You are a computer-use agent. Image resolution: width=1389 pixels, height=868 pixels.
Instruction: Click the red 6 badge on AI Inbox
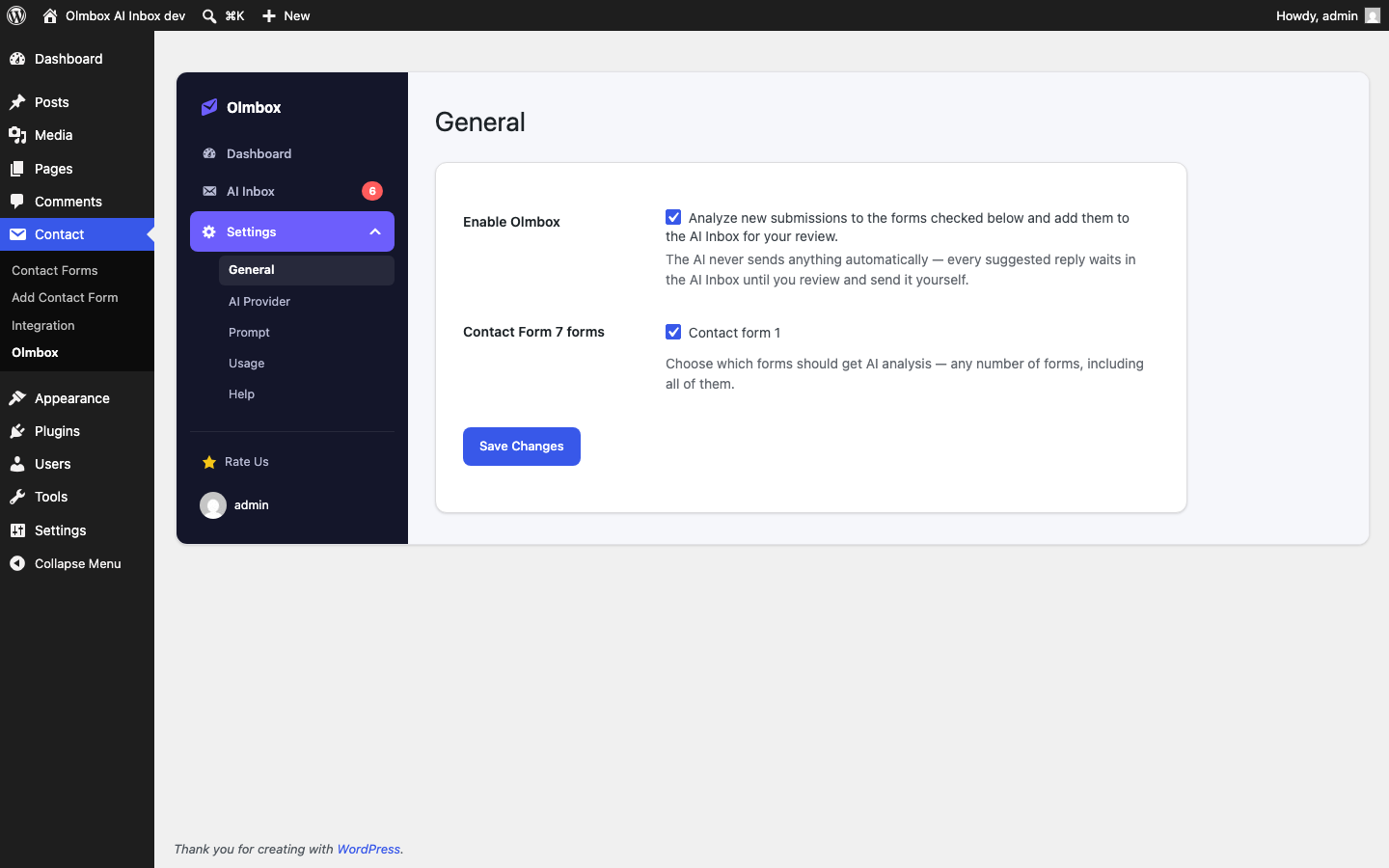372,191
